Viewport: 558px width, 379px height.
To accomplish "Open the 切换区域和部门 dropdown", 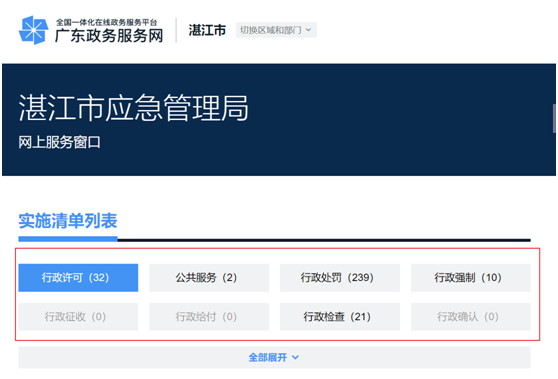I will click(x=276, y=30).
